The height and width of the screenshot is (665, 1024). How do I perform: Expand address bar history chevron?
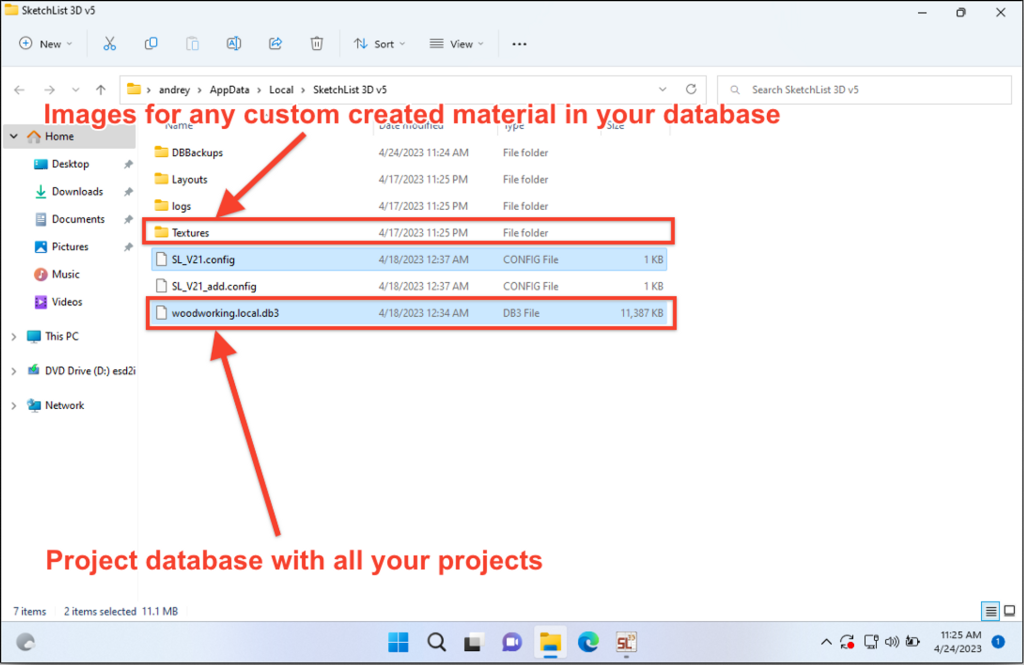click(x=663, y=89)
